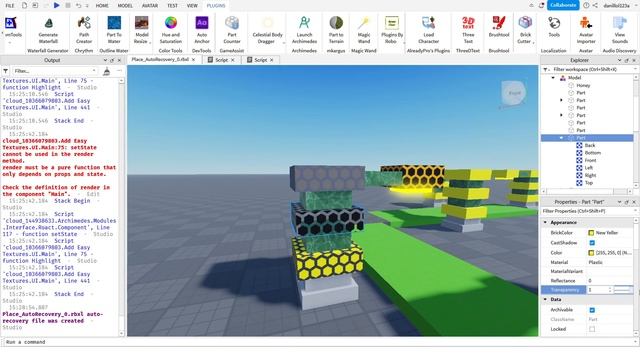The height and width of the screenshot is (360, 640).
Task: Toggle the CastShadow checkbox
Action: [x=592, y=242]
